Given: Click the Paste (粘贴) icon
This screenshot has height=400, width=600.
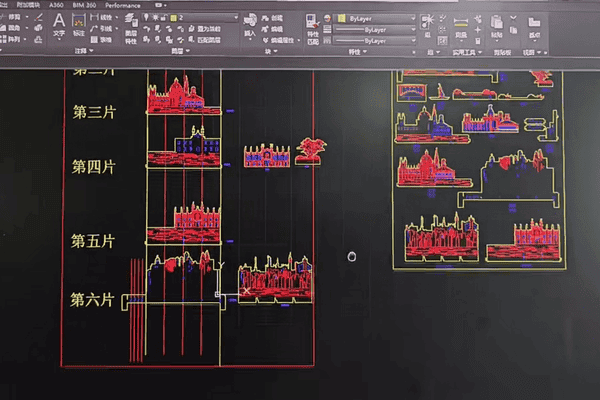Looking at the screenshot, I should pyautogui.click(x=496, y=26).
